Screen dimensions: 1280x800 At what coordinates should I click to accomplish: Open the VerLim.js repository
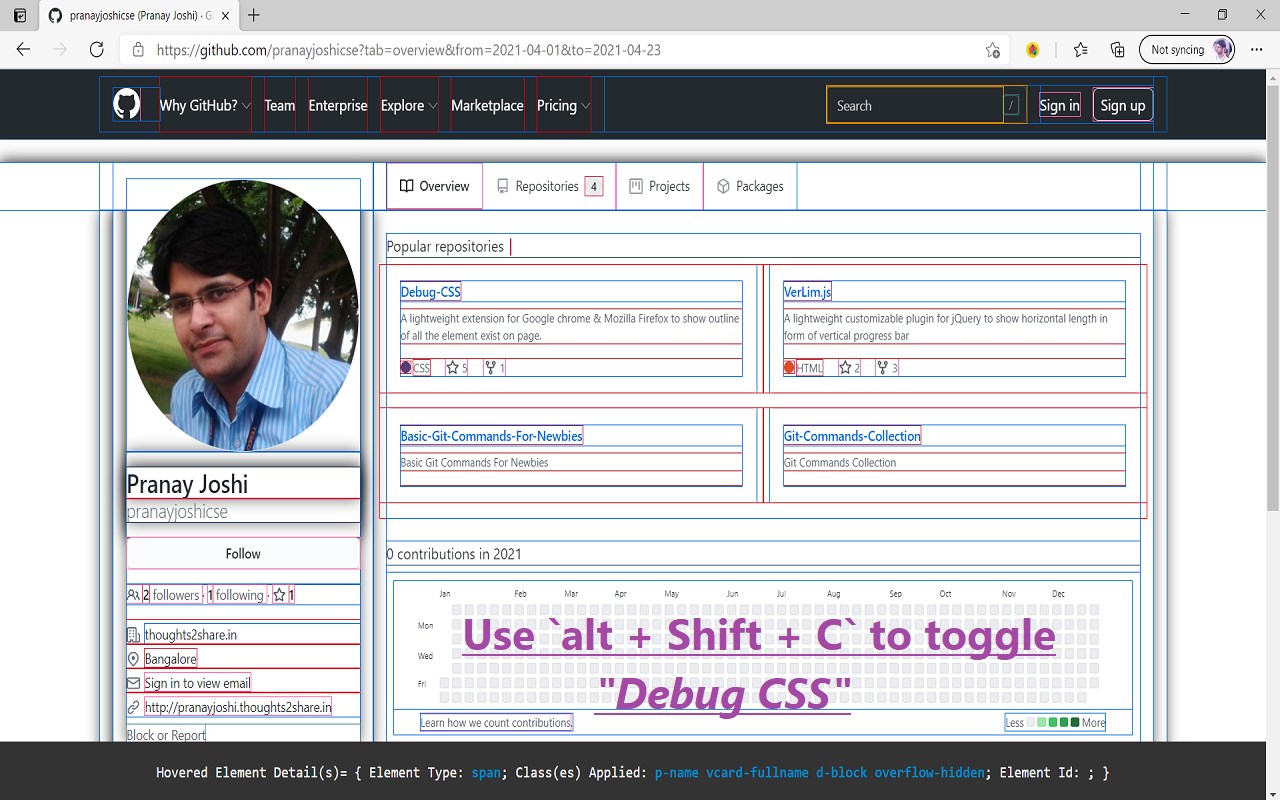coord(807,292)
